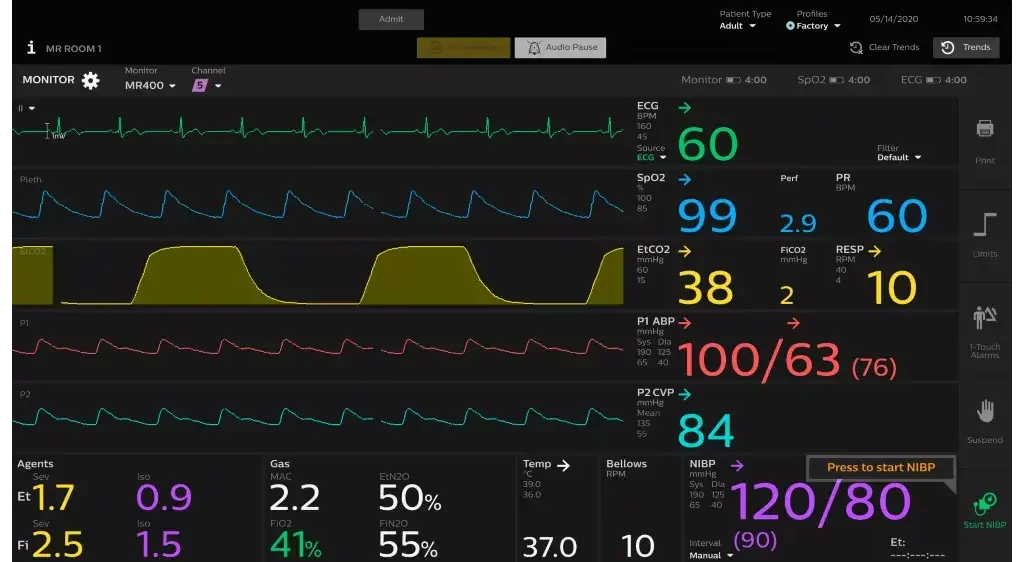Open the Trends view
The image size is (1024, 562).
coord(966,48)
